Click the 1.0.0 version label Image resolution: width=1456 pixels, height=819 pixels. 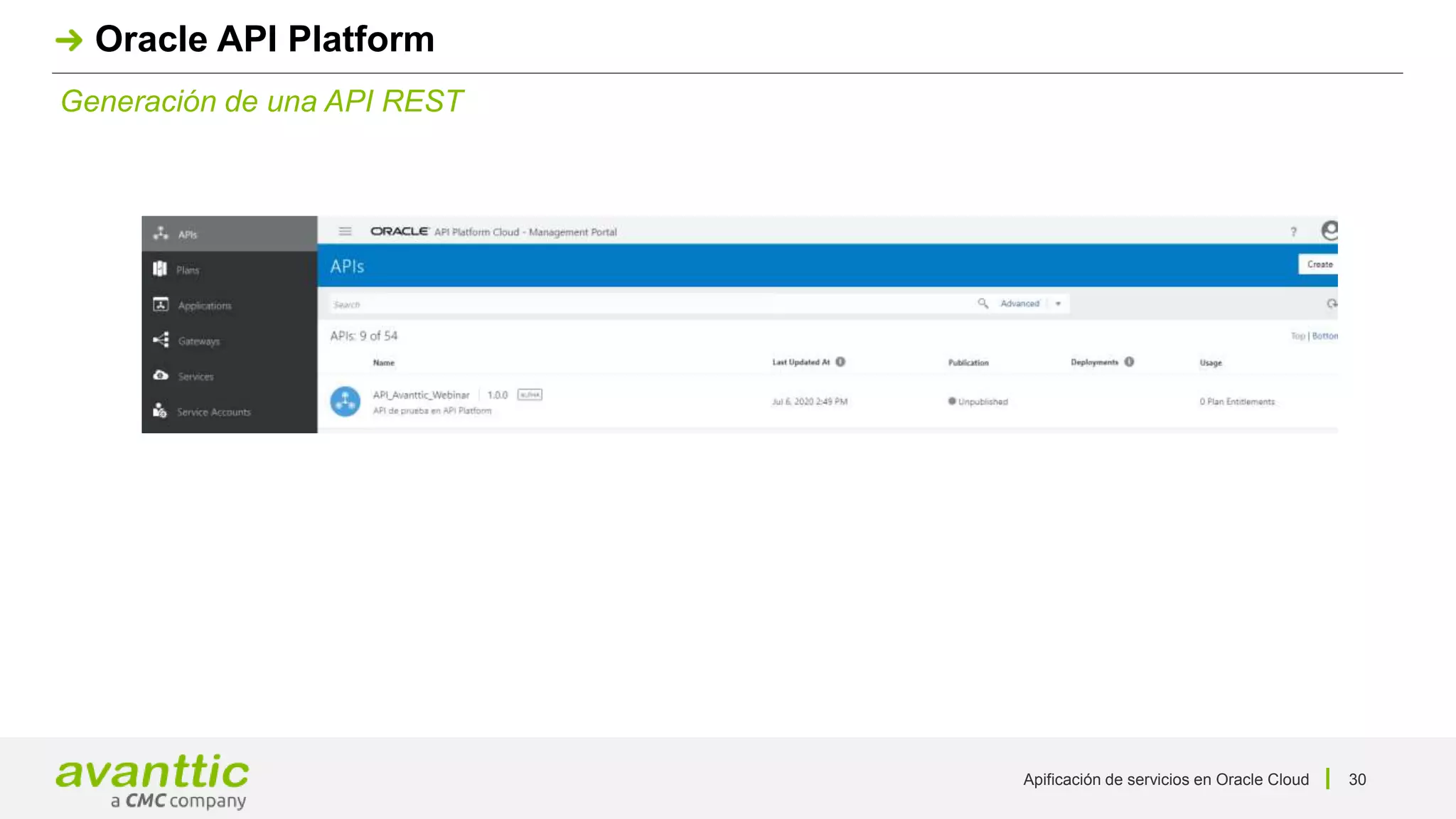pyautogui.click(x=498, y=395)
